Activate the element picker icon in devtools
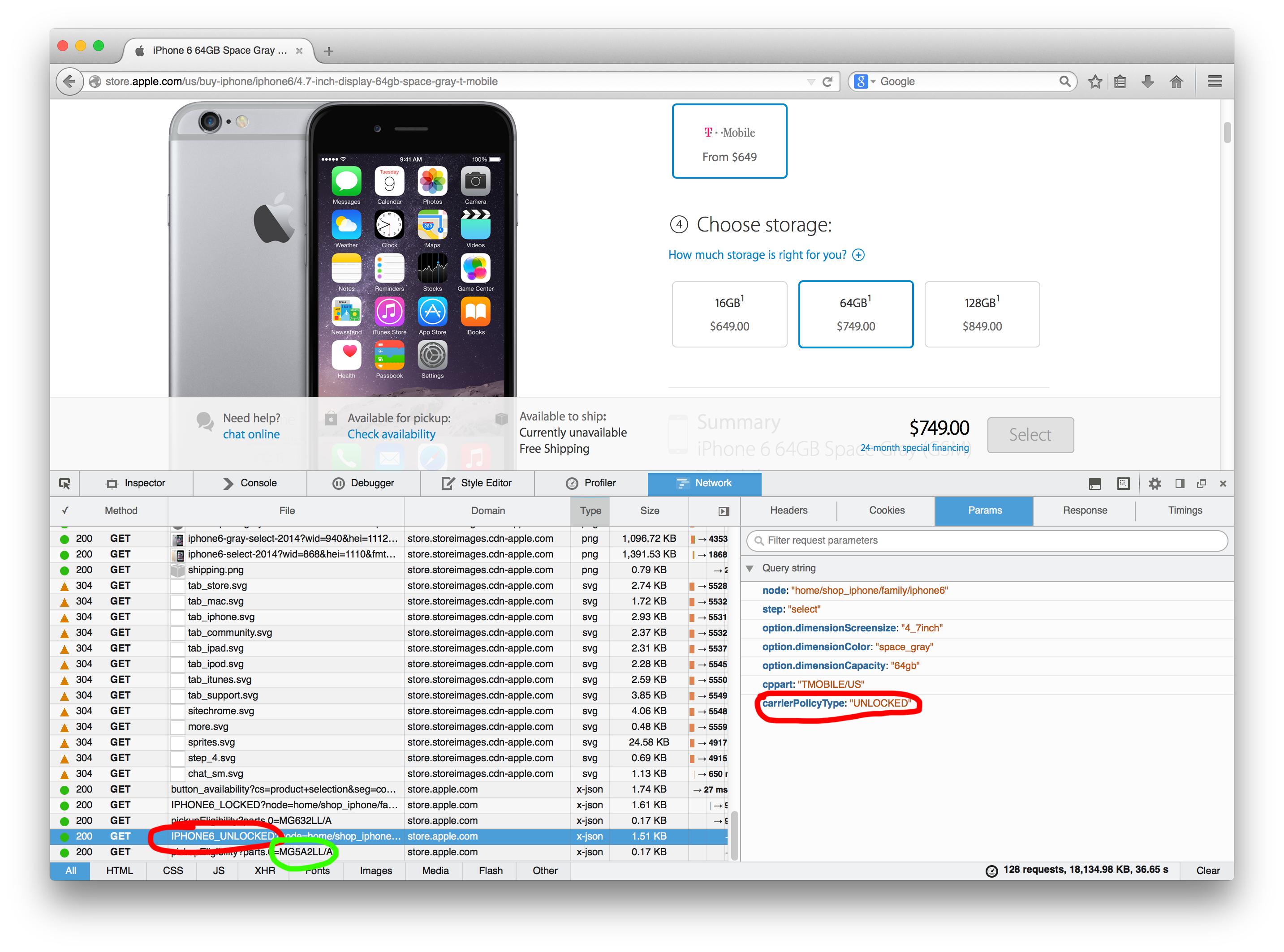Viewport: 1284px width, 952px height. (65, 484)
